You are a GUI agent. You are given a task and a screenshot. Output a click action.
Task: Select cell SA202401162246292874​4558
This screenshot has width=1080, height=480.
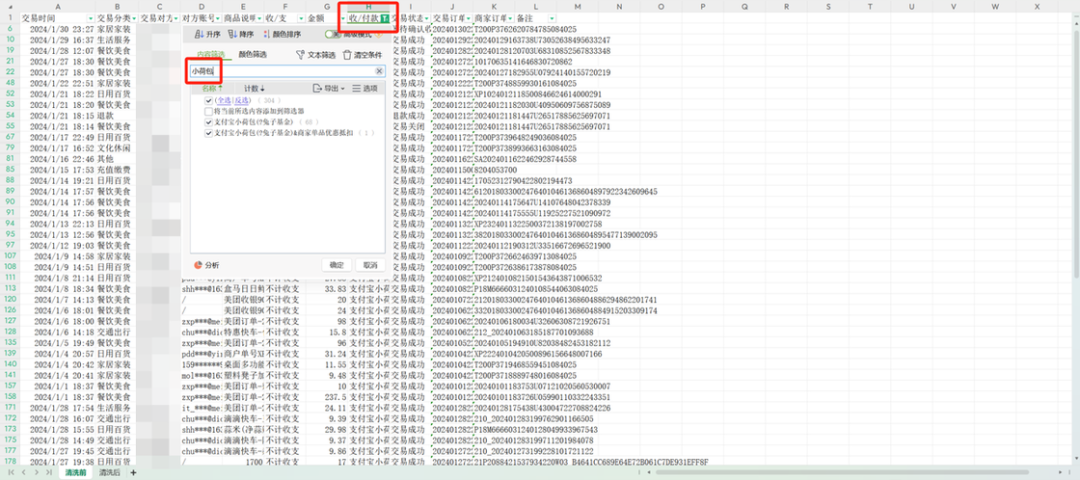pyautogui.click(x=525, y=159)
